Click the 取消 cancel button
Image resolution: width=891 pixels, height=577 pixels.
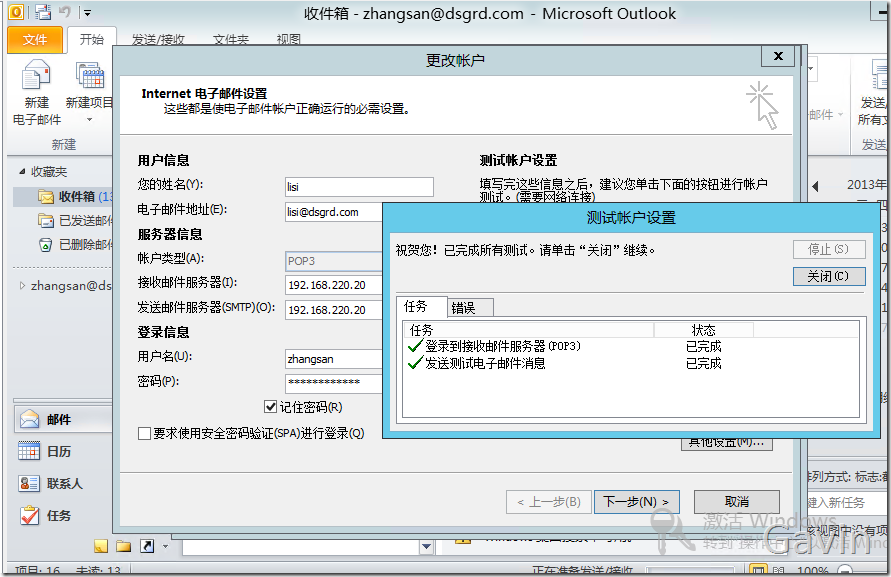tap(737, 502)
